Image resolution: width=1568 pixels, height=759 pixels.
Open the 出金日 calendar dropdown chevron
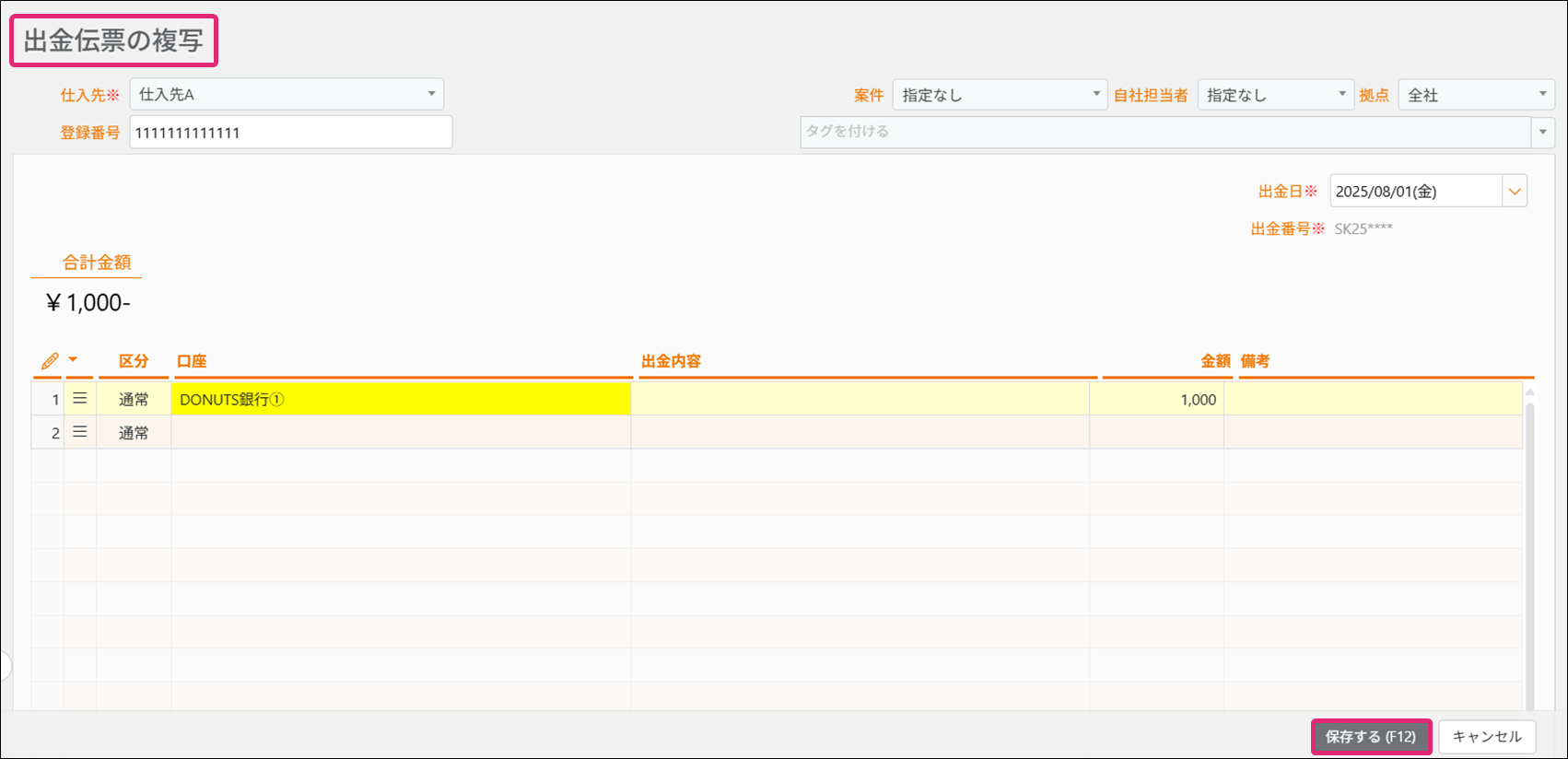click(1515, 192)
